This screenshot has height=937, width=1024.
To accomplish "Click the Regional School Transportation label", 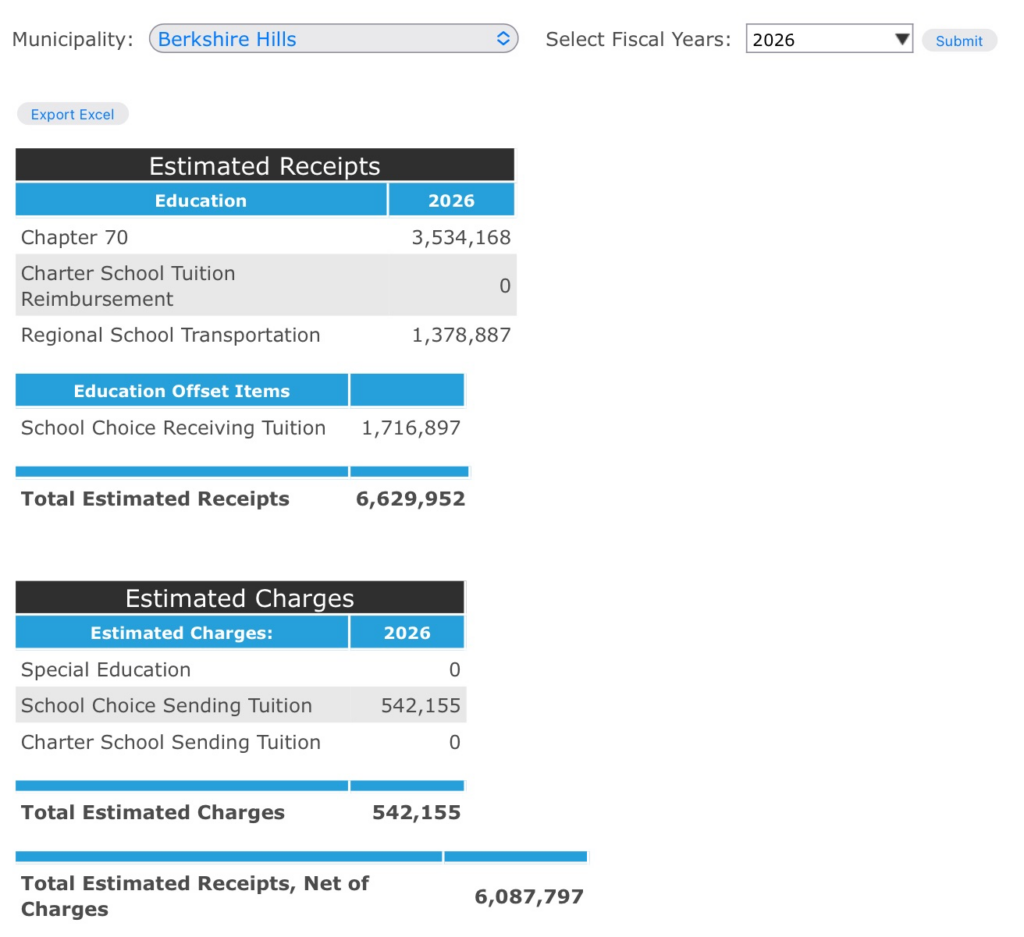I will 171,336.
